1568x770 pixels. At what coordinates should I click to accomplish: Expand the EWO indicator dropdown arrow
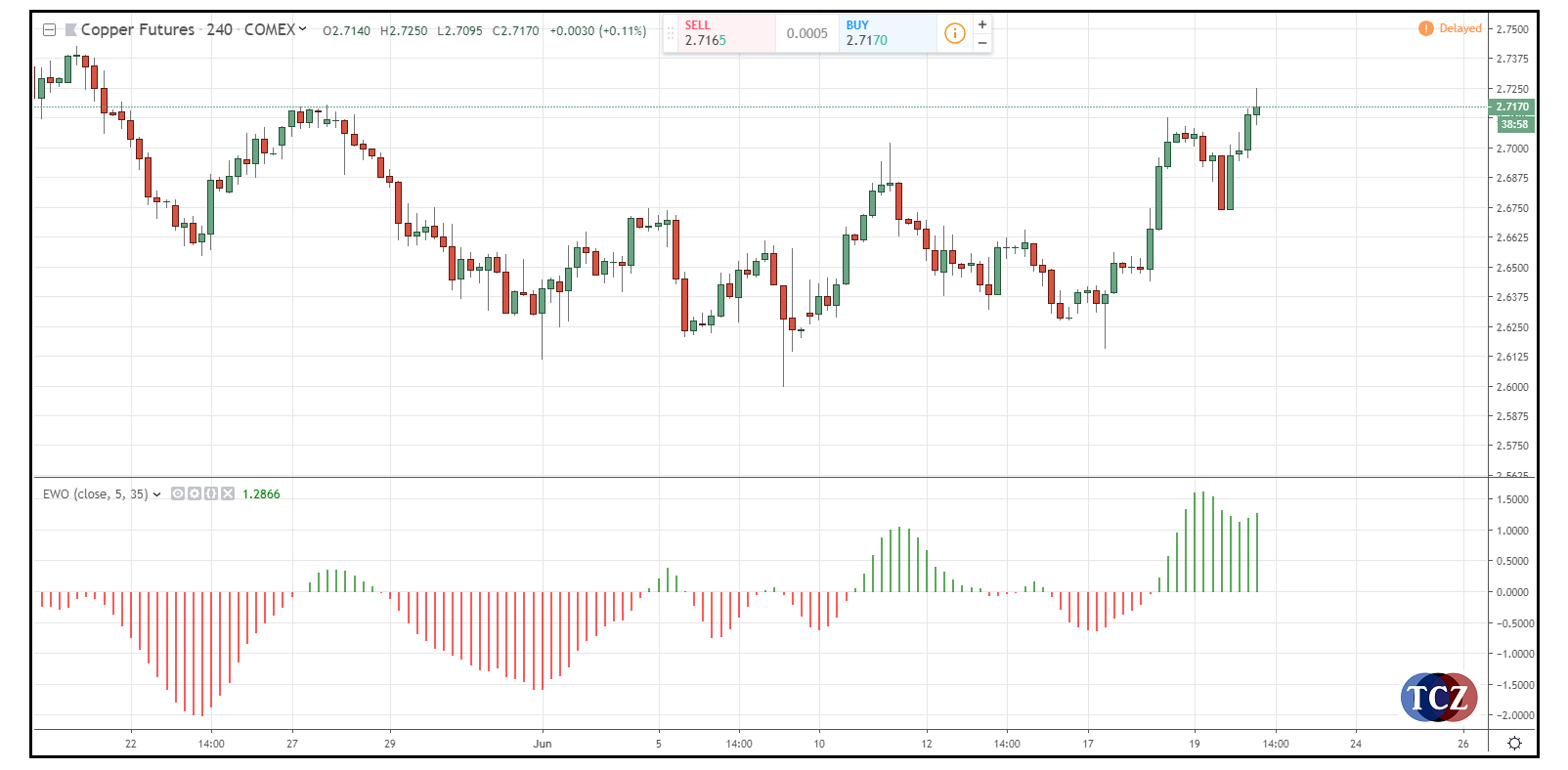pyautogui.click(x=156, y=494)
